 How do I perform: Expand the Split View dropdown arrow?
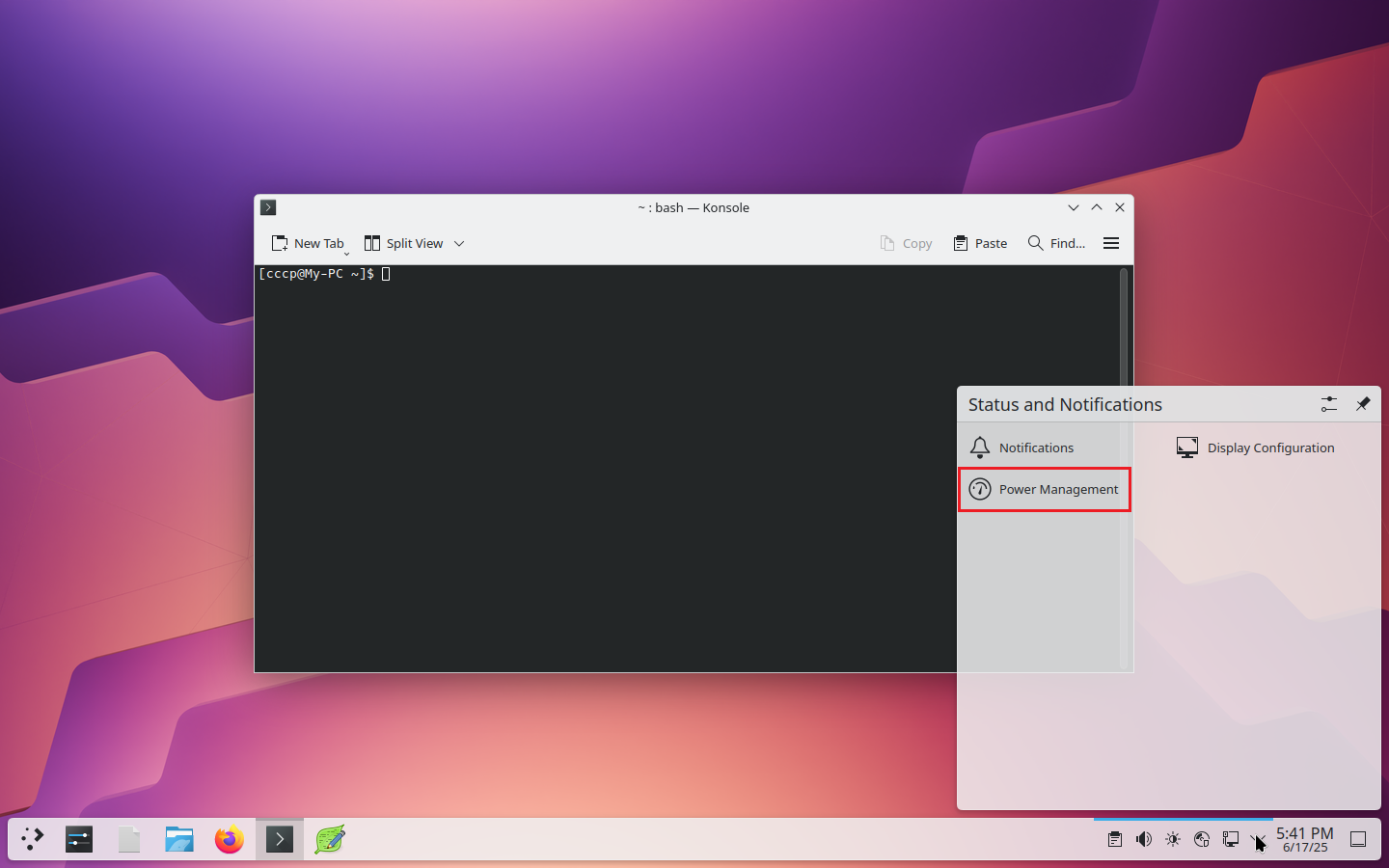(x=459, y=243)
